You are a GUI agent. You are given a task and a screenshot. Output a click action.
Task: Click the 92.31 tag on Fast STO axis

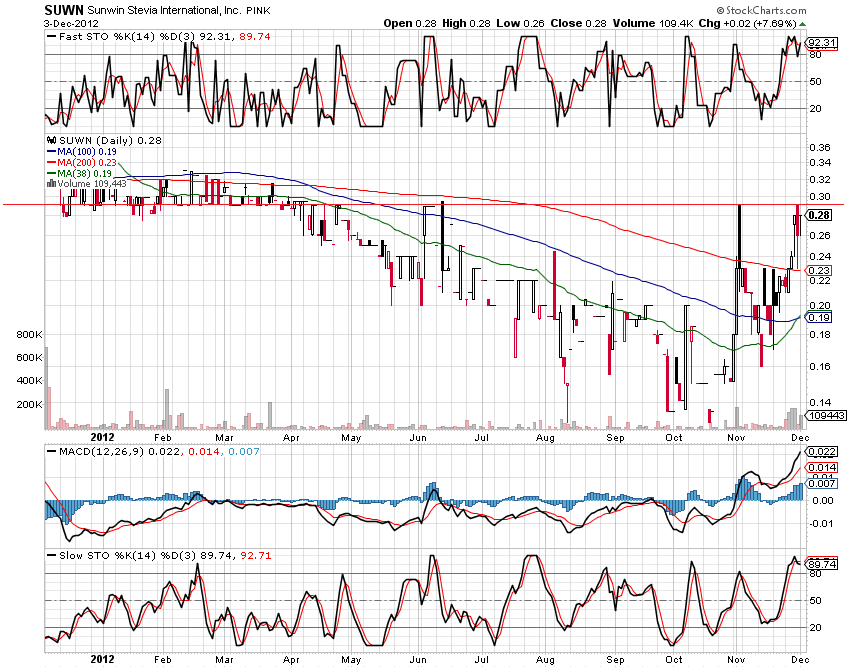pos(823,43)
